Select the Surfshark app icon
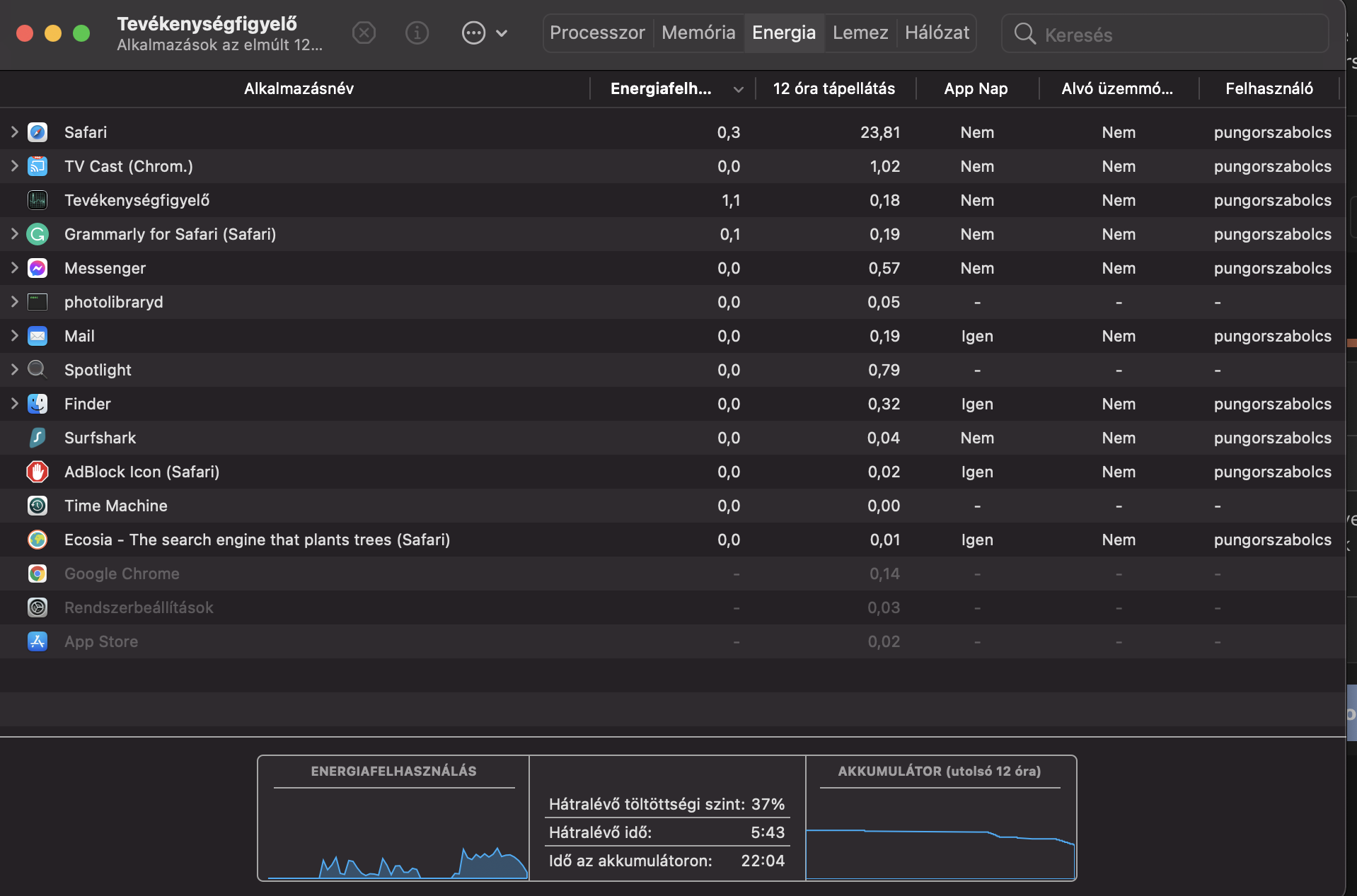This screenshot has width=1357, height=896. coord(37,438)
